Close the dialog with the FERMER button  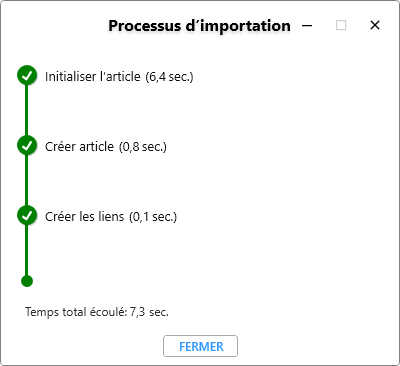pyautogui.click(x=200, y=346)
